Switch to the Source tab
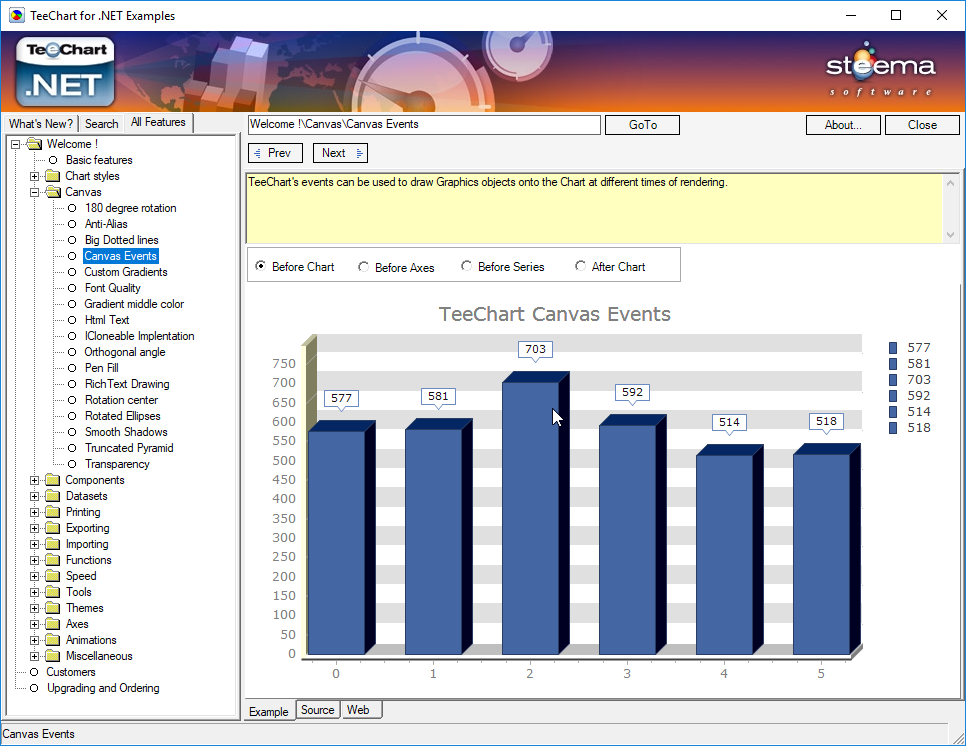966x746 pixels. (317, 710)
